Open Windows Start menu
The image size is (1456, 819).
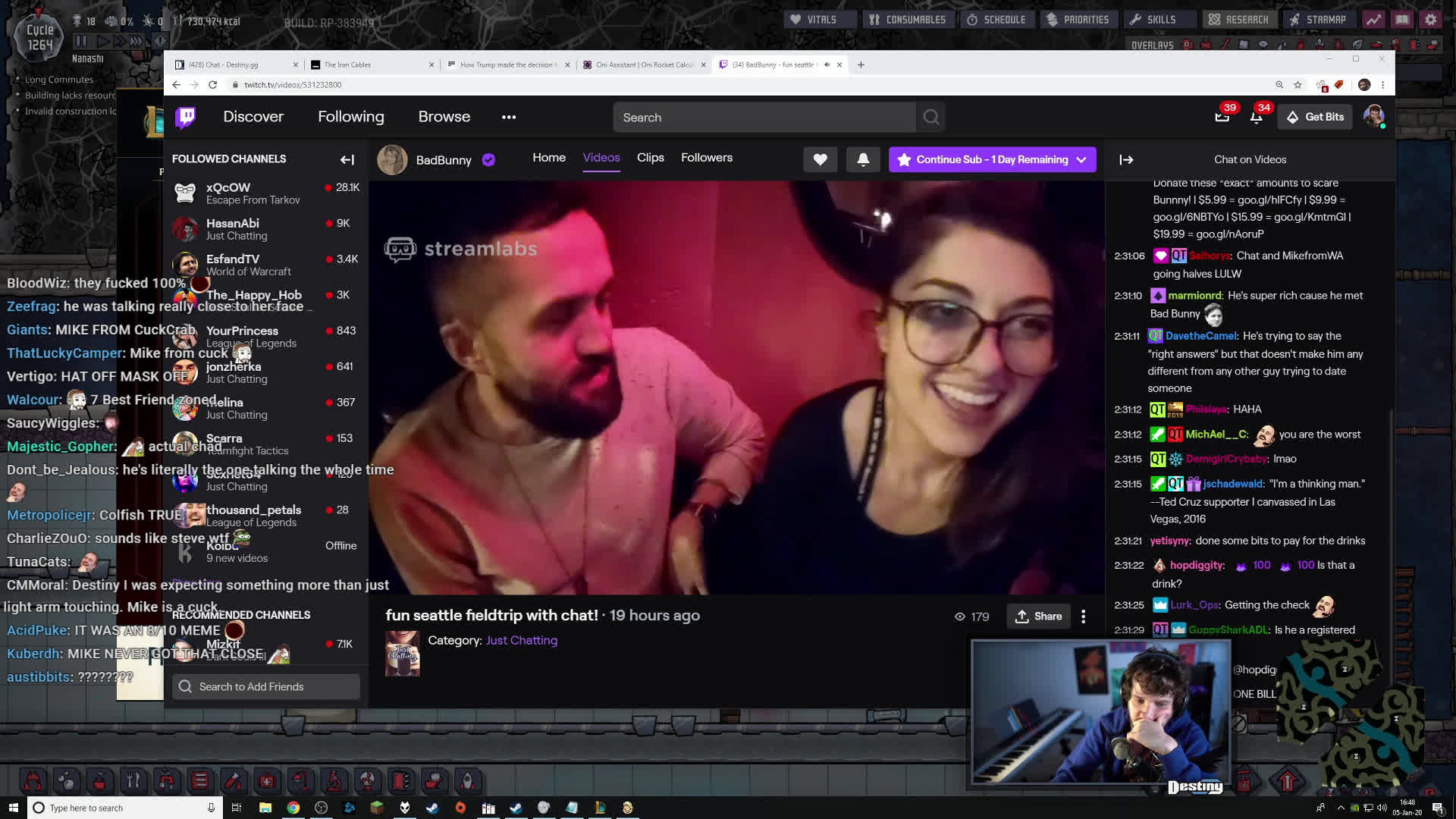click(x=13, y=808)
